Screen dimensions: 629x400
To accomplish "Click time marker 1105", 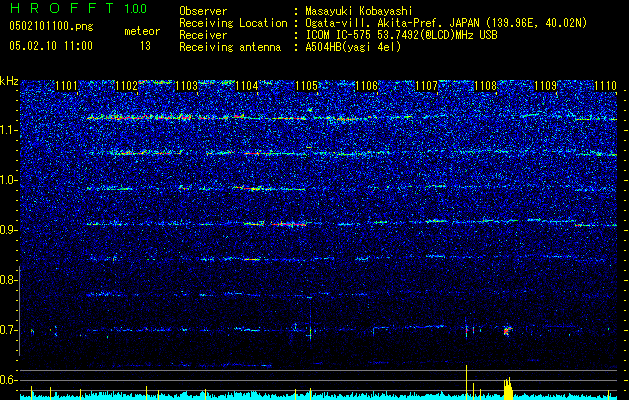I will tap(306, 85).
